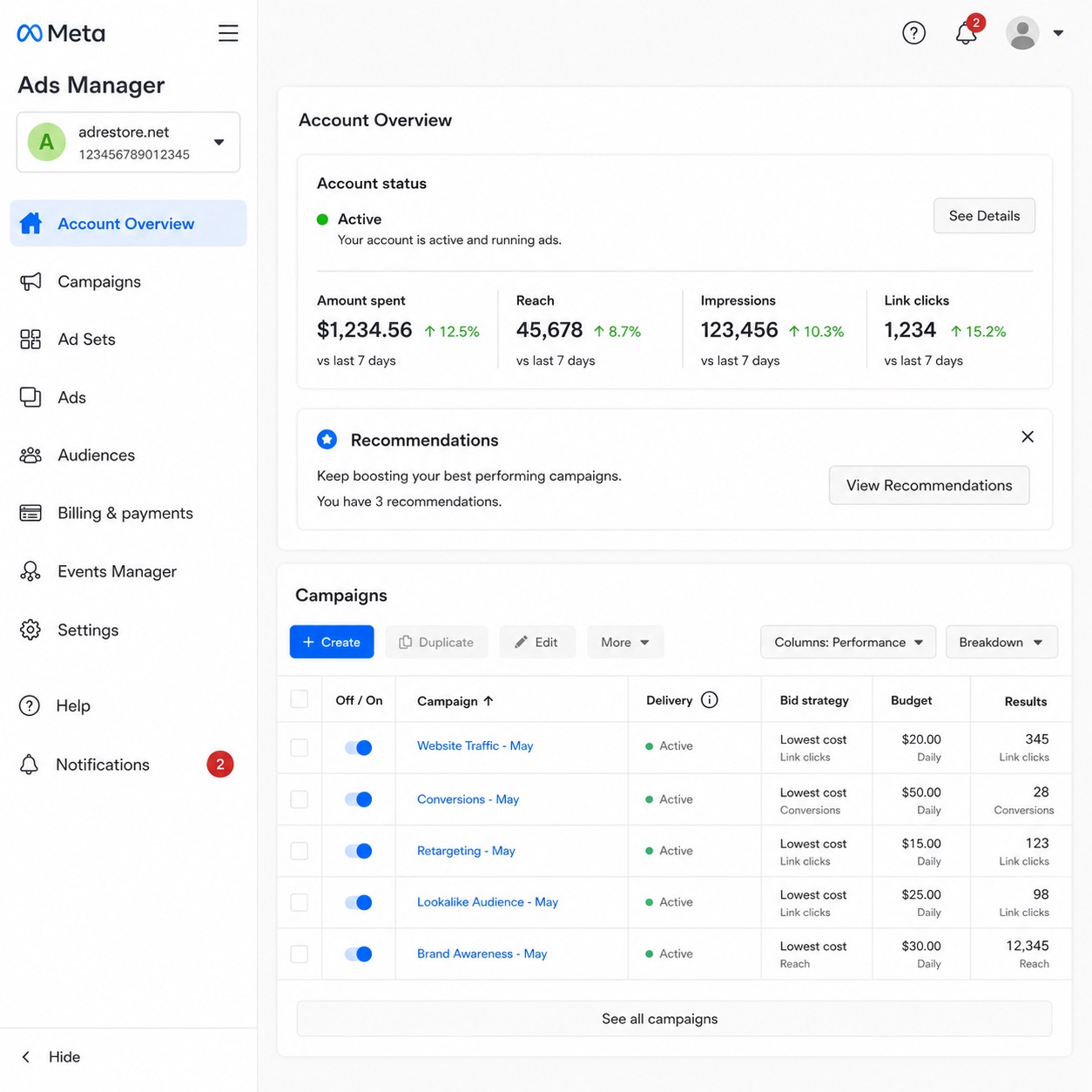Click the Meta logo

point(61,33)
